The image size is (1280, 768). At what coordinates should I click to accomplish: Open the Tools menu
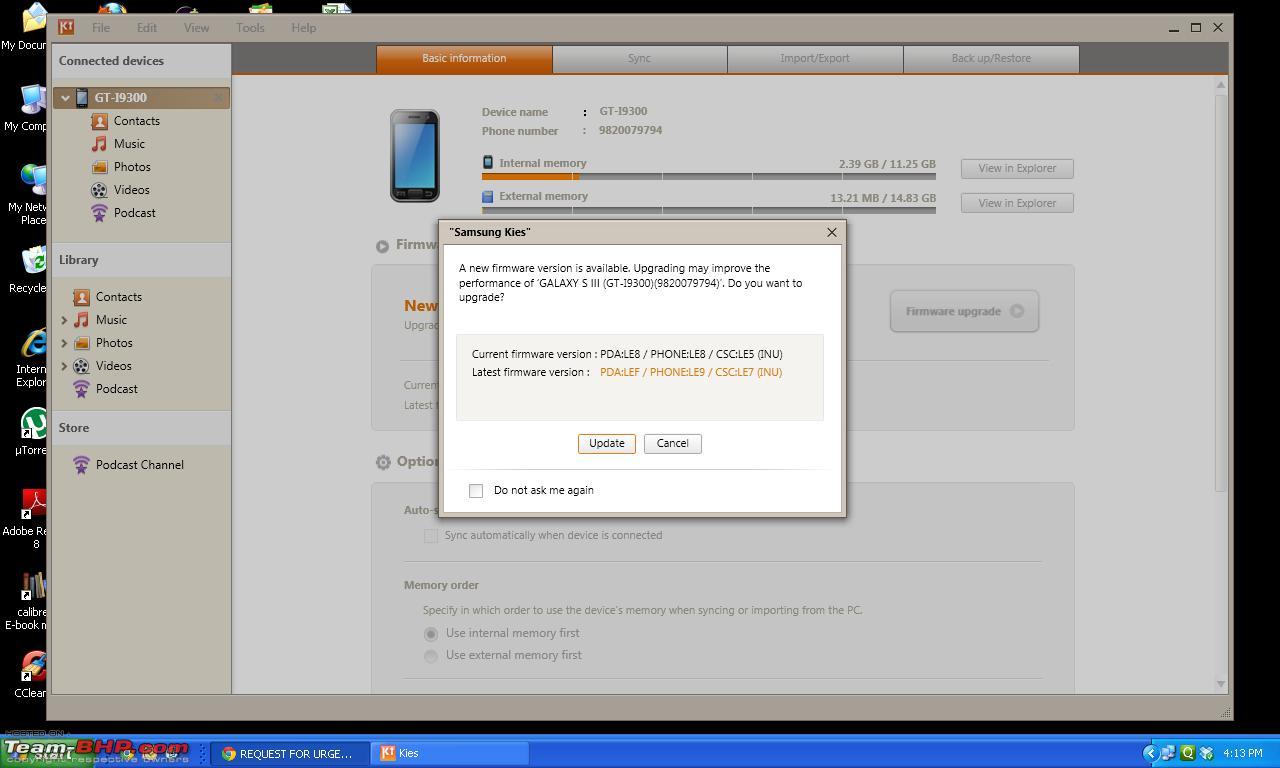pos(250,28)
